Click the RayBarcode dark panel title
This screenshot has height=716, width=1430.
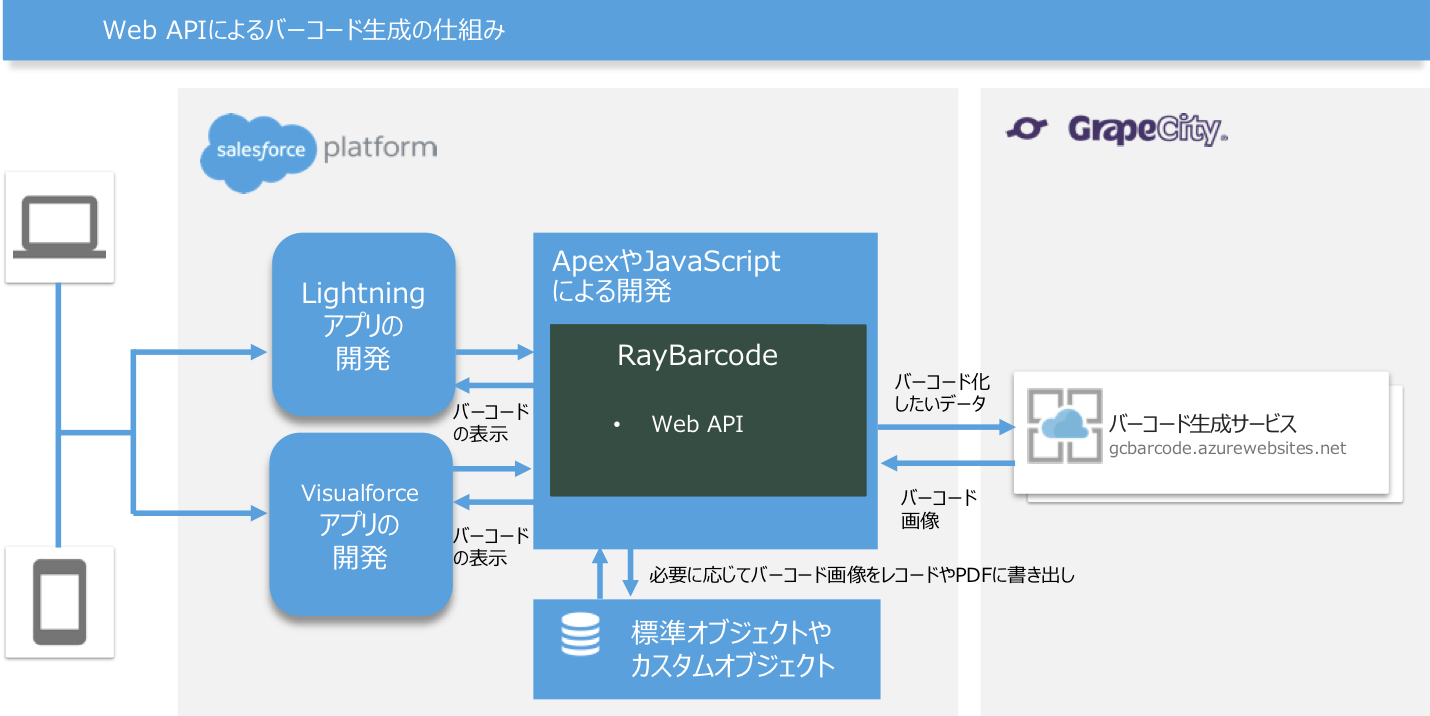coord(697,355)
